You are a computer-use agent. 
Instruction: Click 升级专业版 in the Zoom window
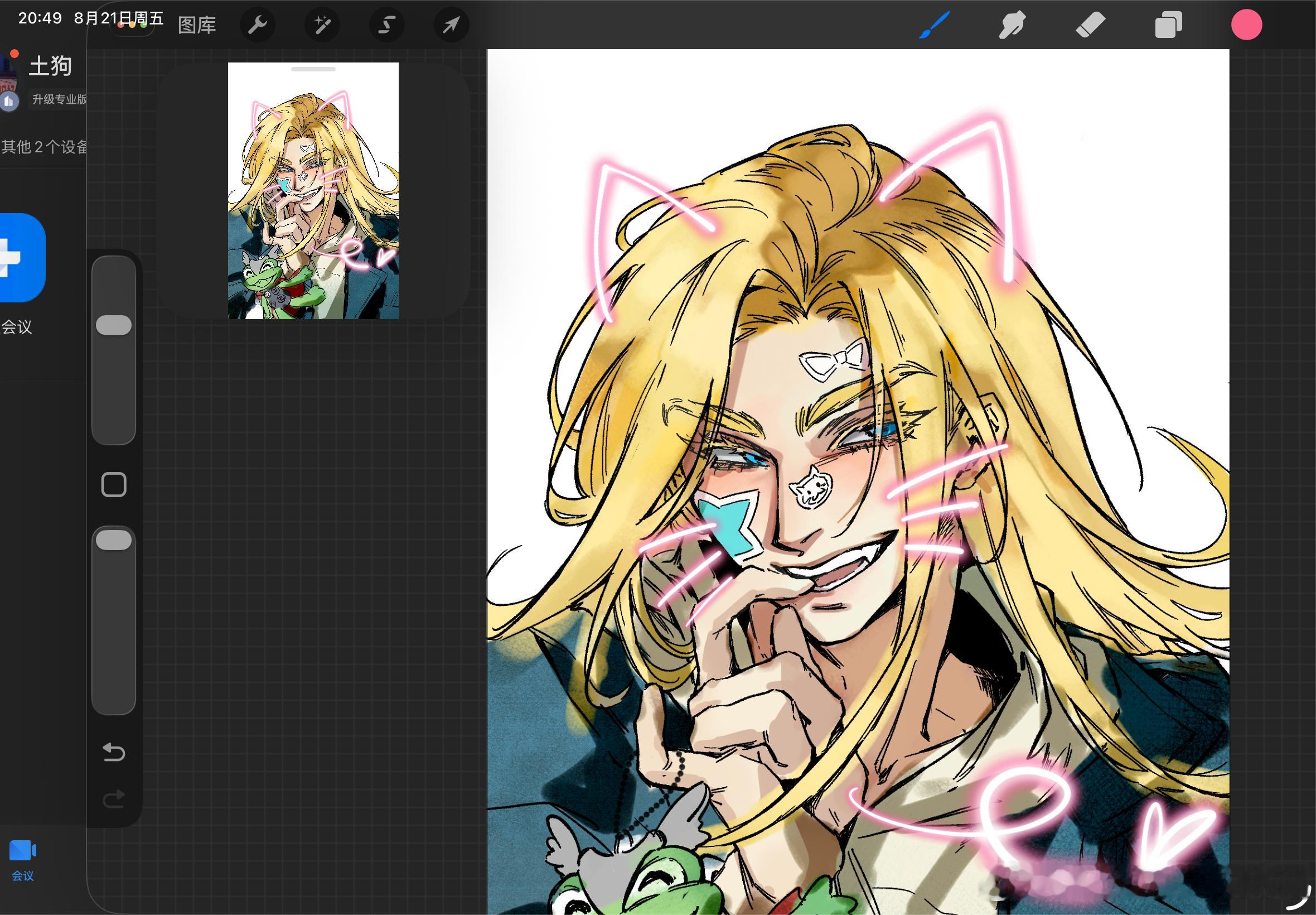pyautogui.click(x=59, y=99)
